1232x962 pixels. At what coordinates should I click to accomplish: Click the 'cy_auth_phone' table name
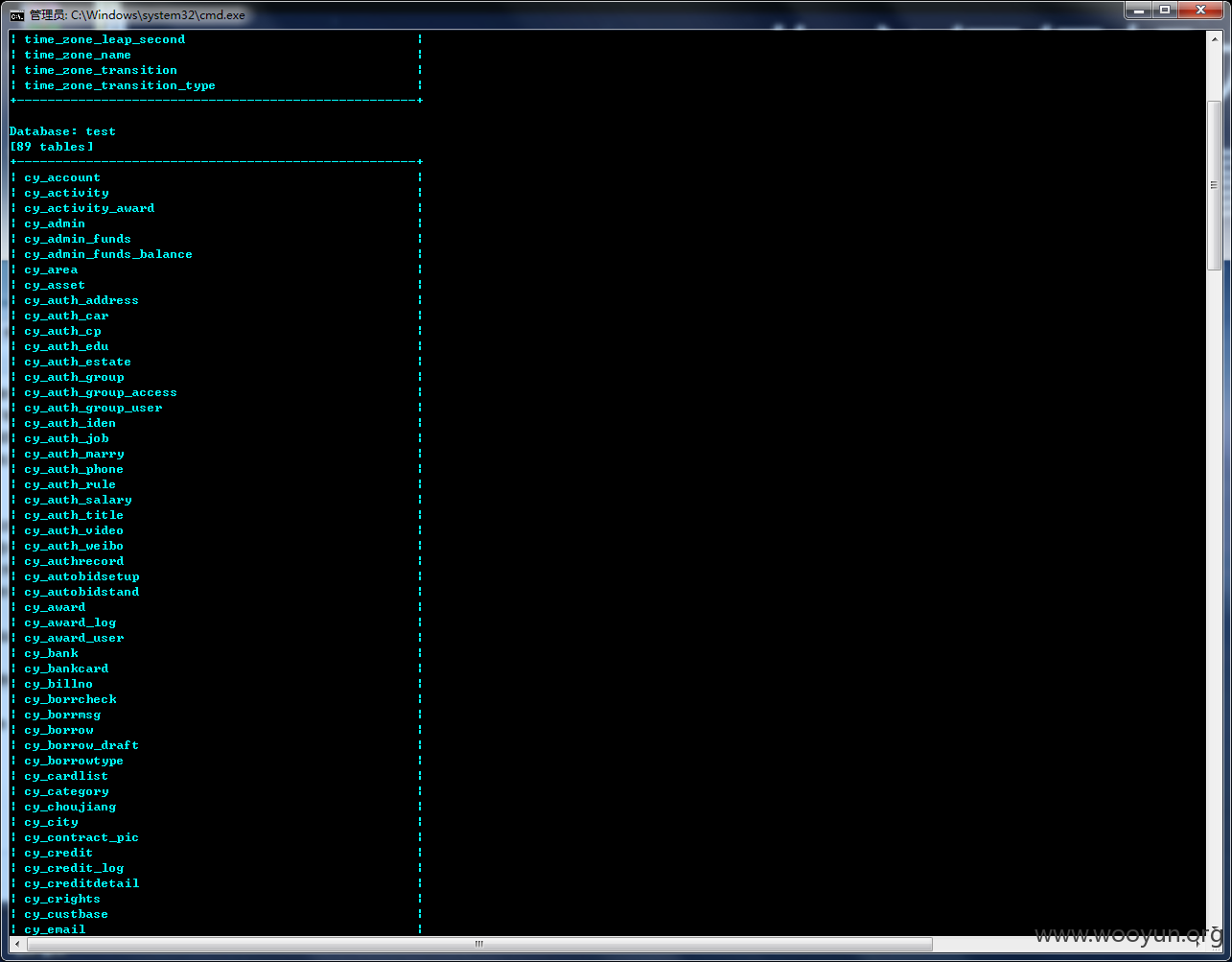coord(74,469)
